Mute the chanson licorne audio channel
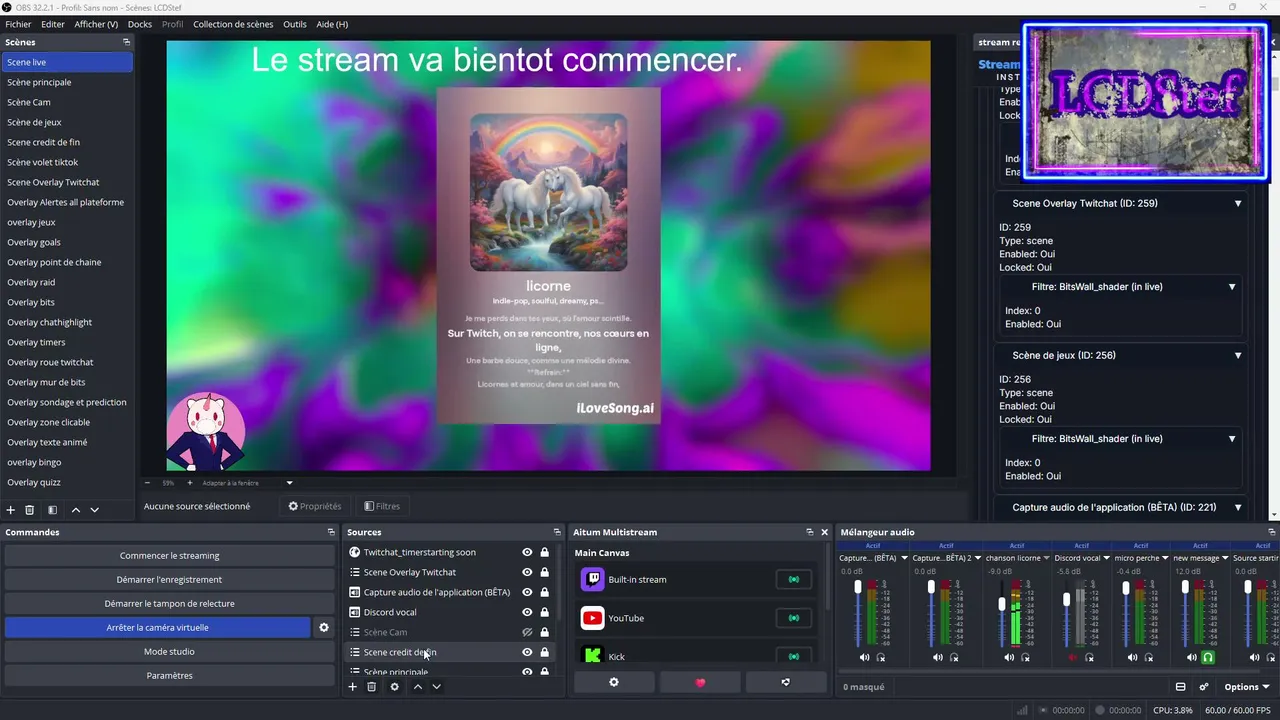 [1009, 657]
